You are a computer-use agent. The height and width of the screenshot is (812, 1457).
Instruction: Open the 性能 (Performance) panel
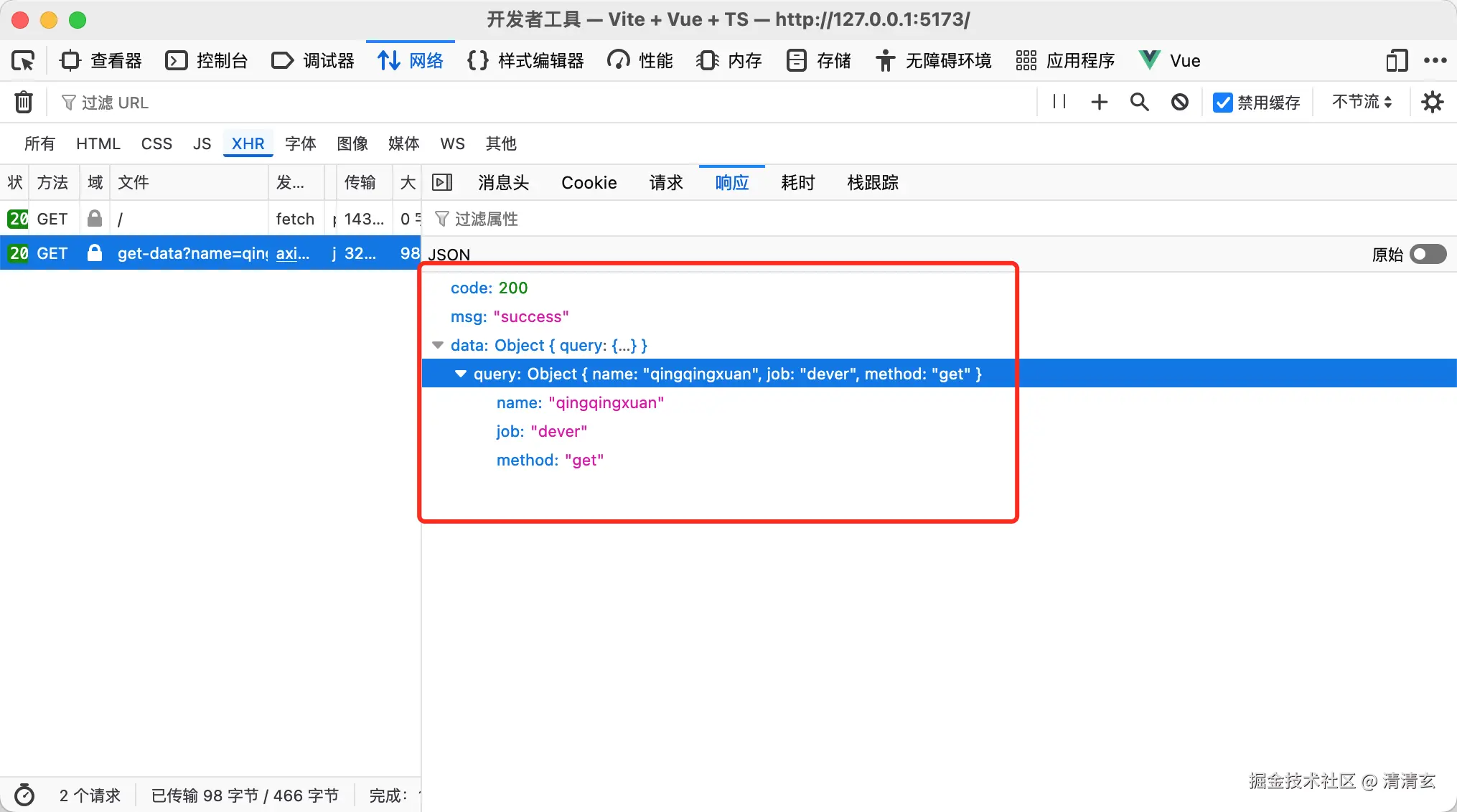coord(639,60)
